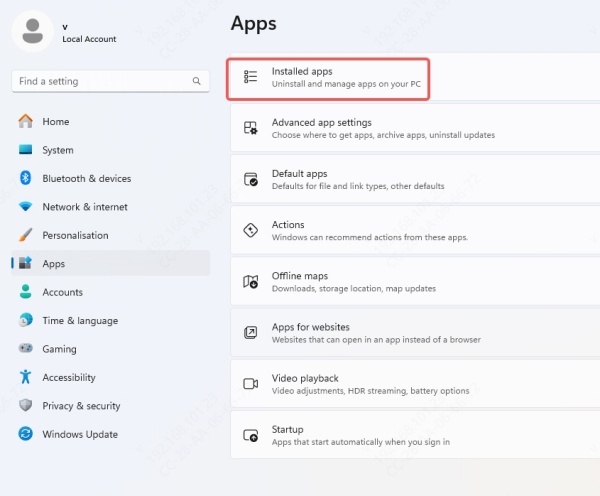Click the Apps sidebar icon
This screenshot has height=496, width=600.
(26, 263)
